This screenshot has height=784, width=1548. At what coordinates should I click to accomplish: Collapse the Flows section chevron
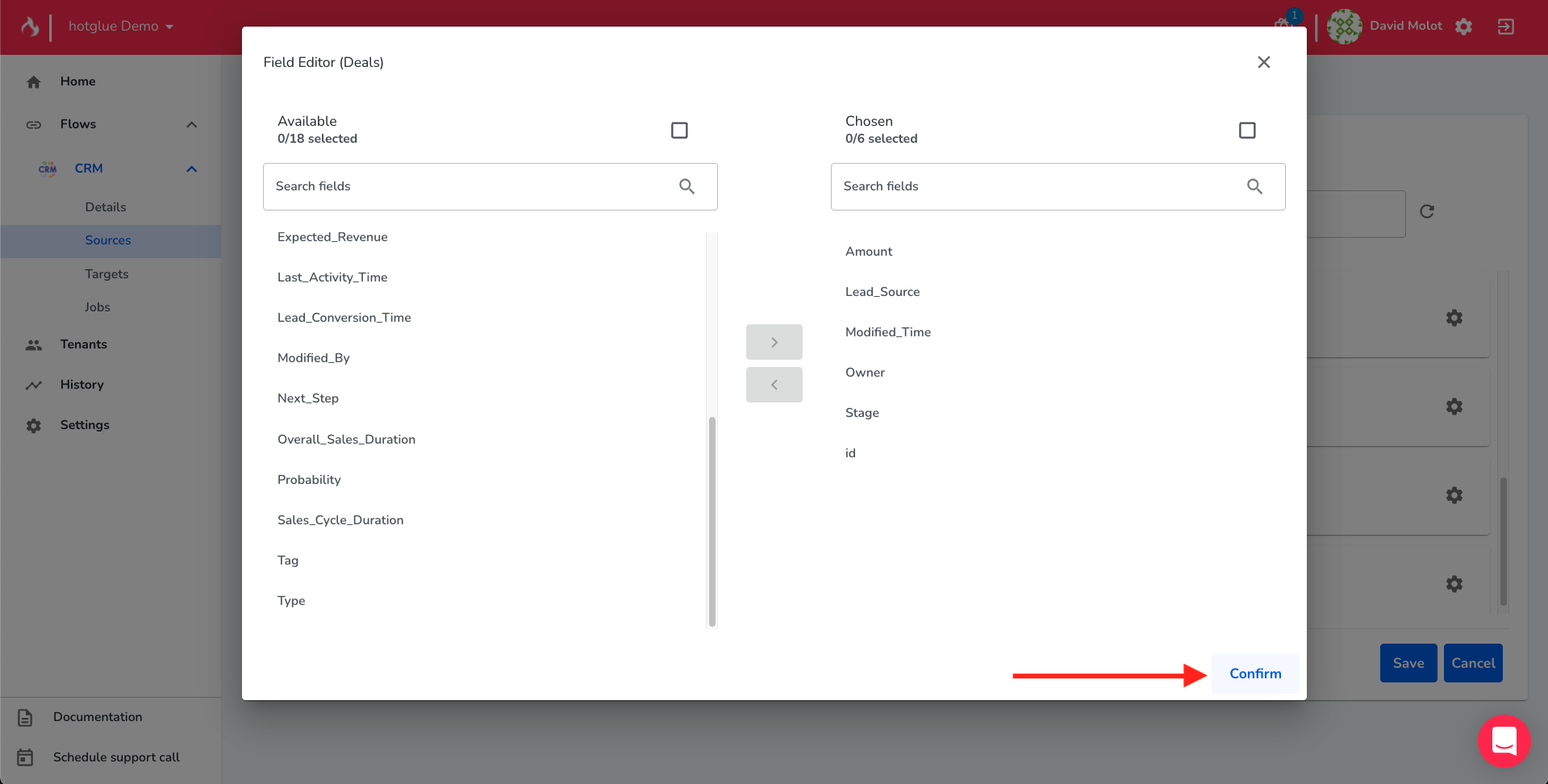tap(191, 124)
